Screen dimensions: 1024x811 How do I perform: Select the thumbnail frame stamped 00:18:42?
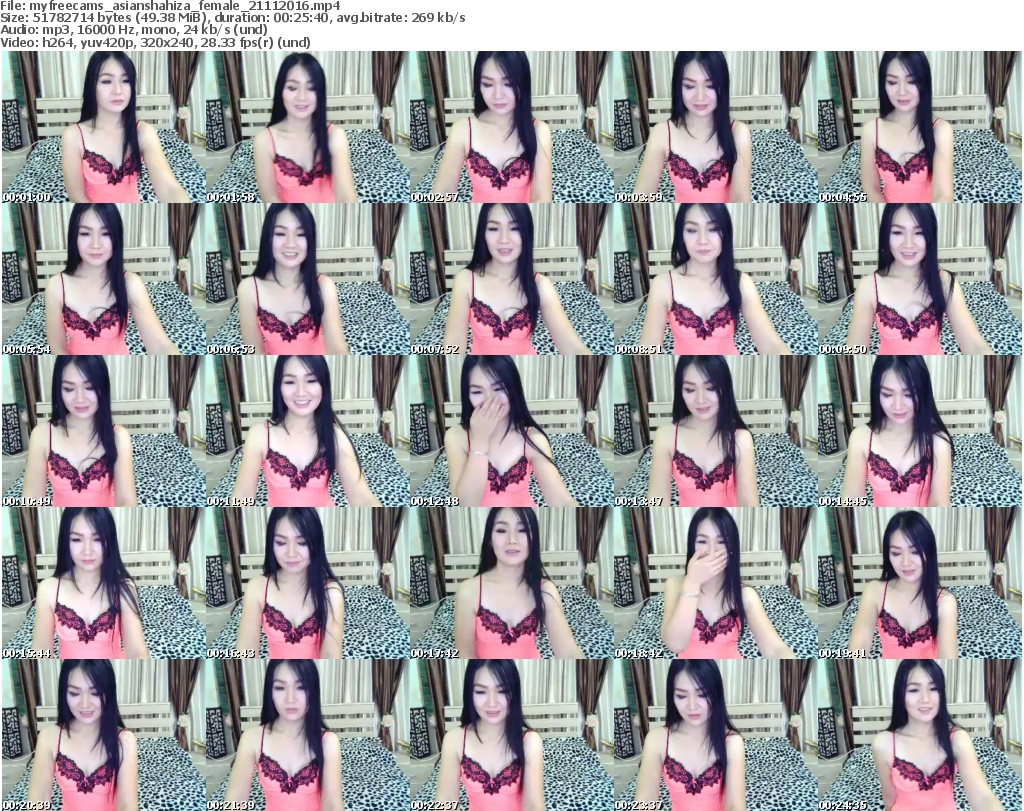[x=716, y=583]
